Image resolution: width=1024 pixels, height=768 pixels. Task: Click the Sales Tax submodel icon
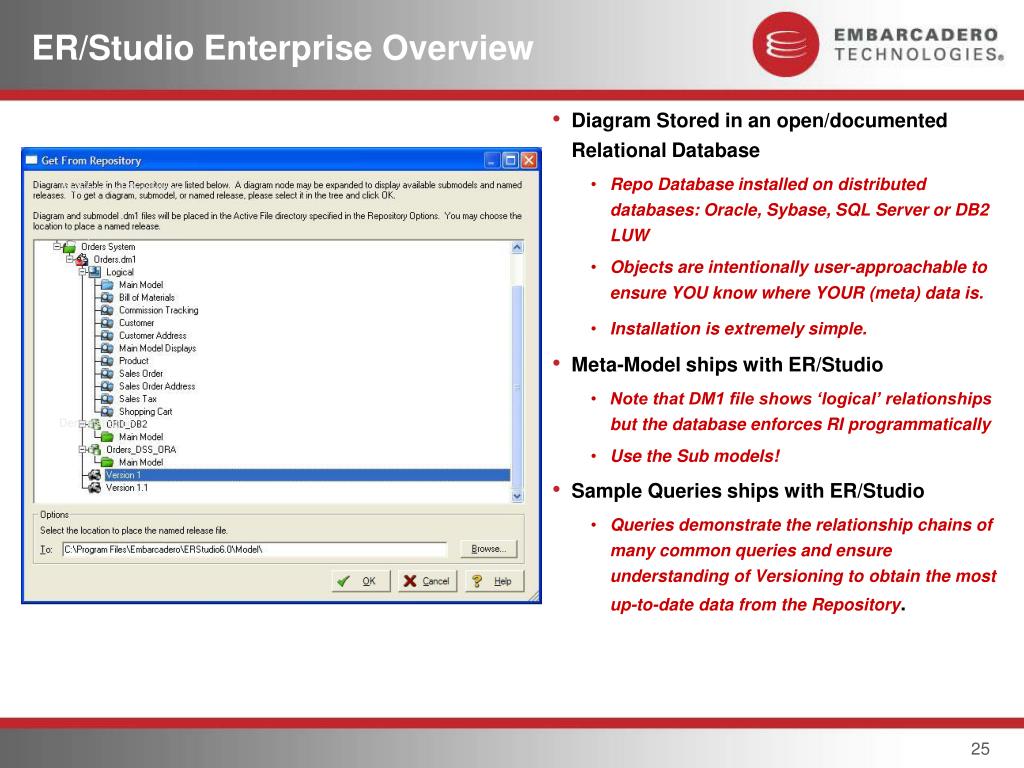pos(107,399)
